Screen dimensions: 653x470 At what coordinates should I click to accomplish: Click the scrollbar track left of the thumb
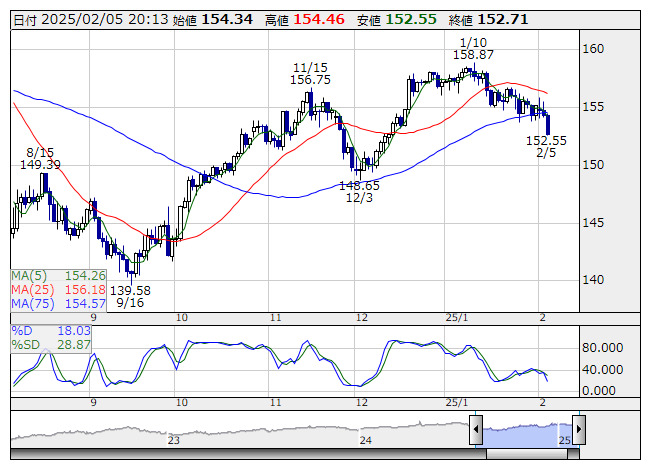[250, 453]
